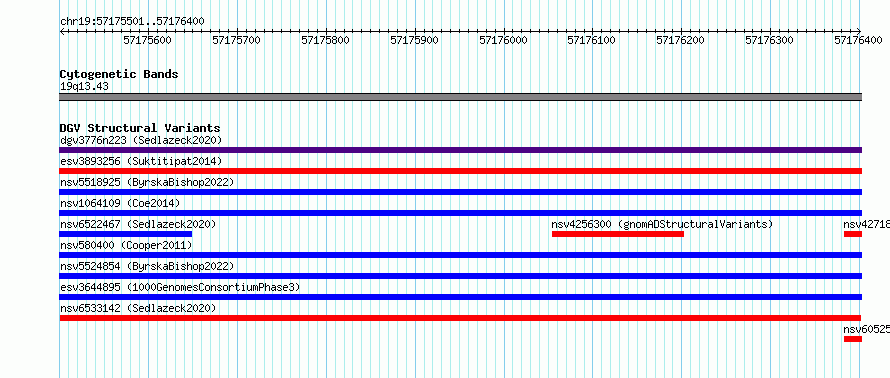Viewport: 890px width, 378px height.
Task: Open the truncated nsv42718 variant label
Action: 867,224
